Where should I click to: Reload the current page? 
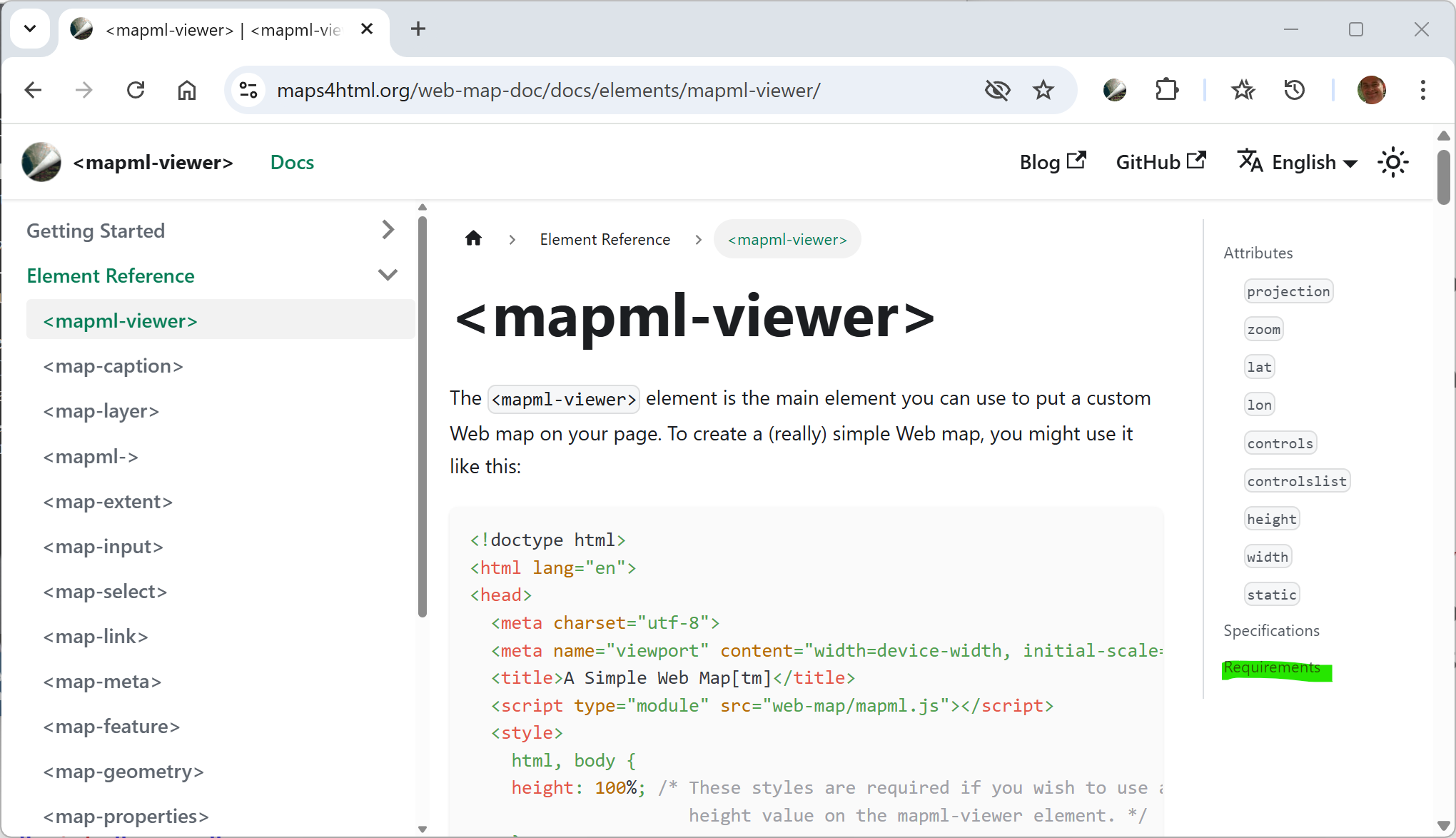pos(136,90)
